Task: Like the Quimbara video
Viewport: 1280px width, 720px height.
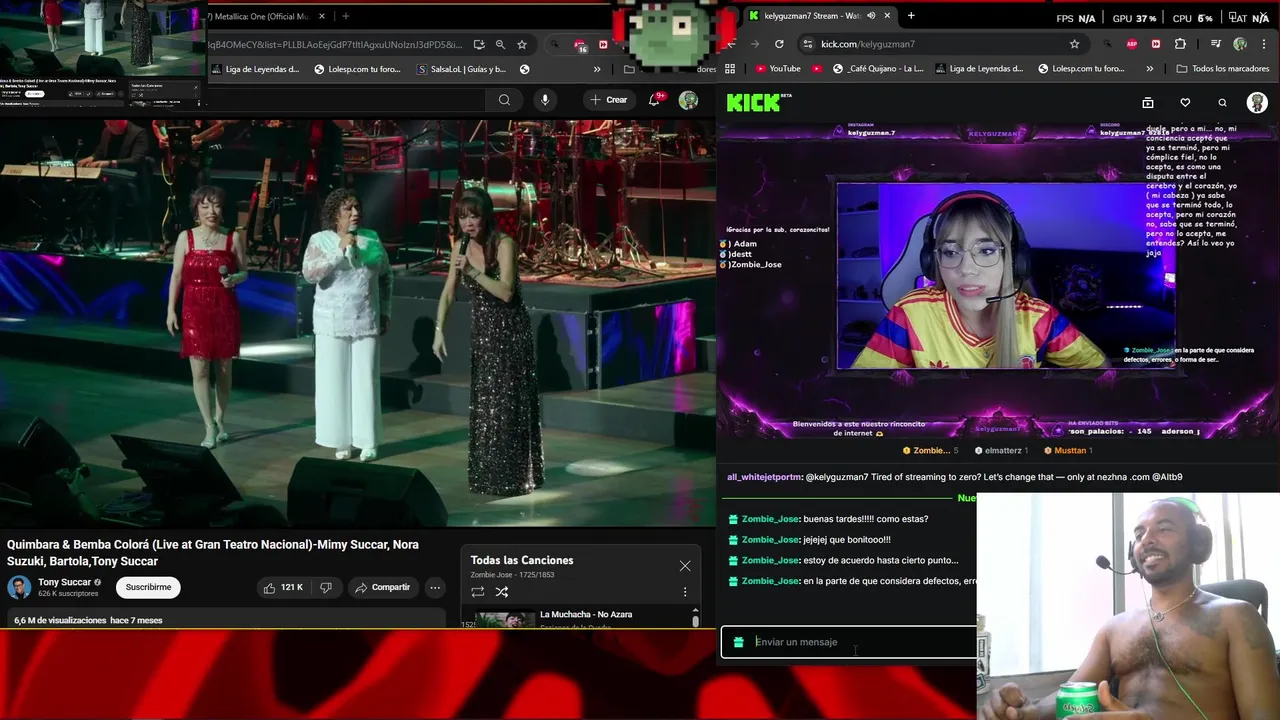Action: [283, 587]
